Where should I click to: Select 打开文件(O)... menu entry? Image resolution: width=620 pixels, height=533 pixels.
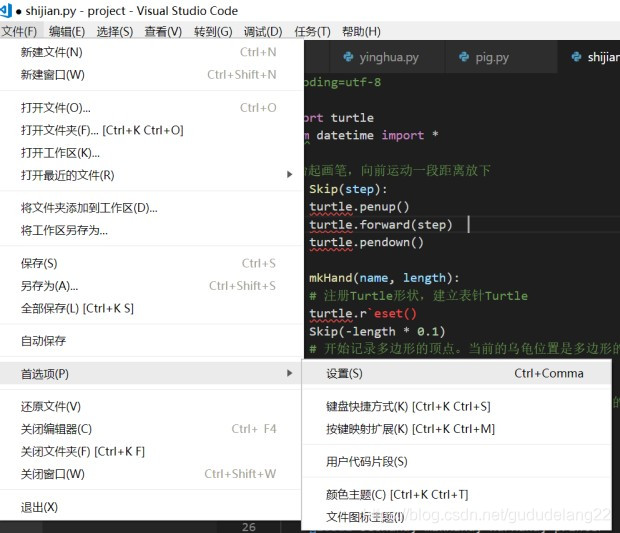(x=152, y=108)
